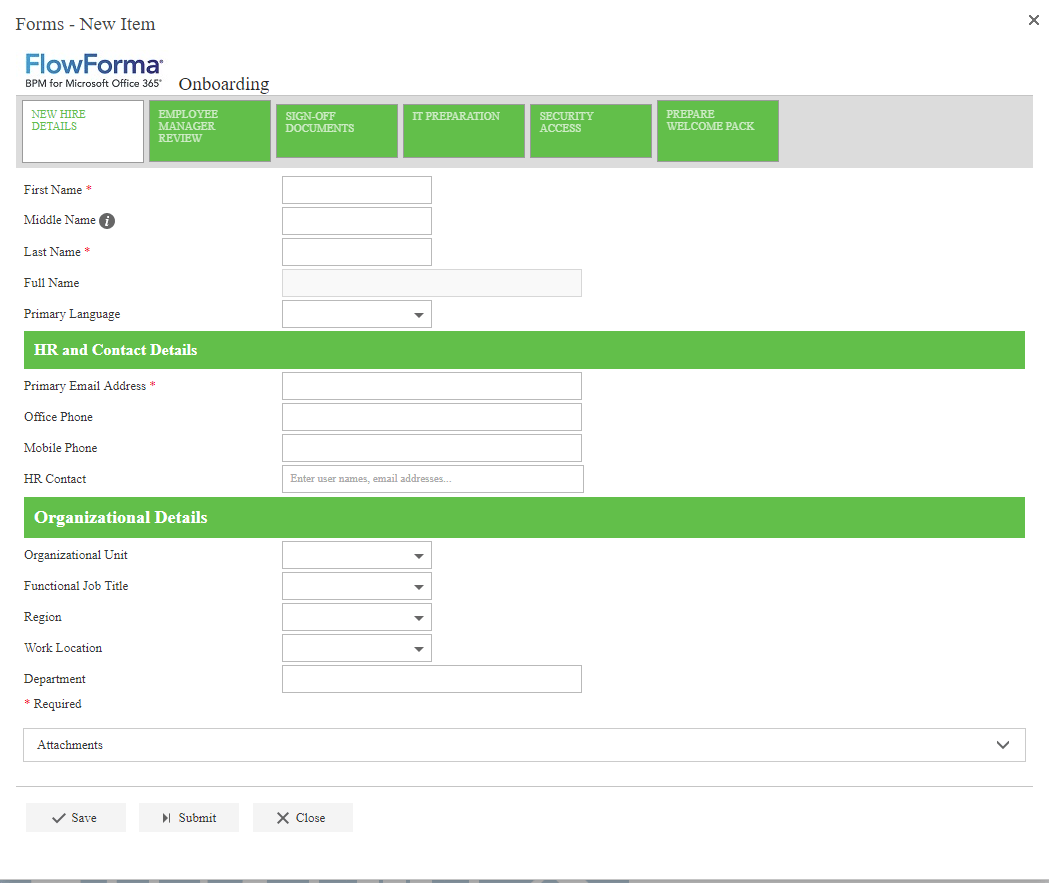This screenshot has height=883, width=1049.
Task: Click the HR Contact people picker
Action: [433, 479]
